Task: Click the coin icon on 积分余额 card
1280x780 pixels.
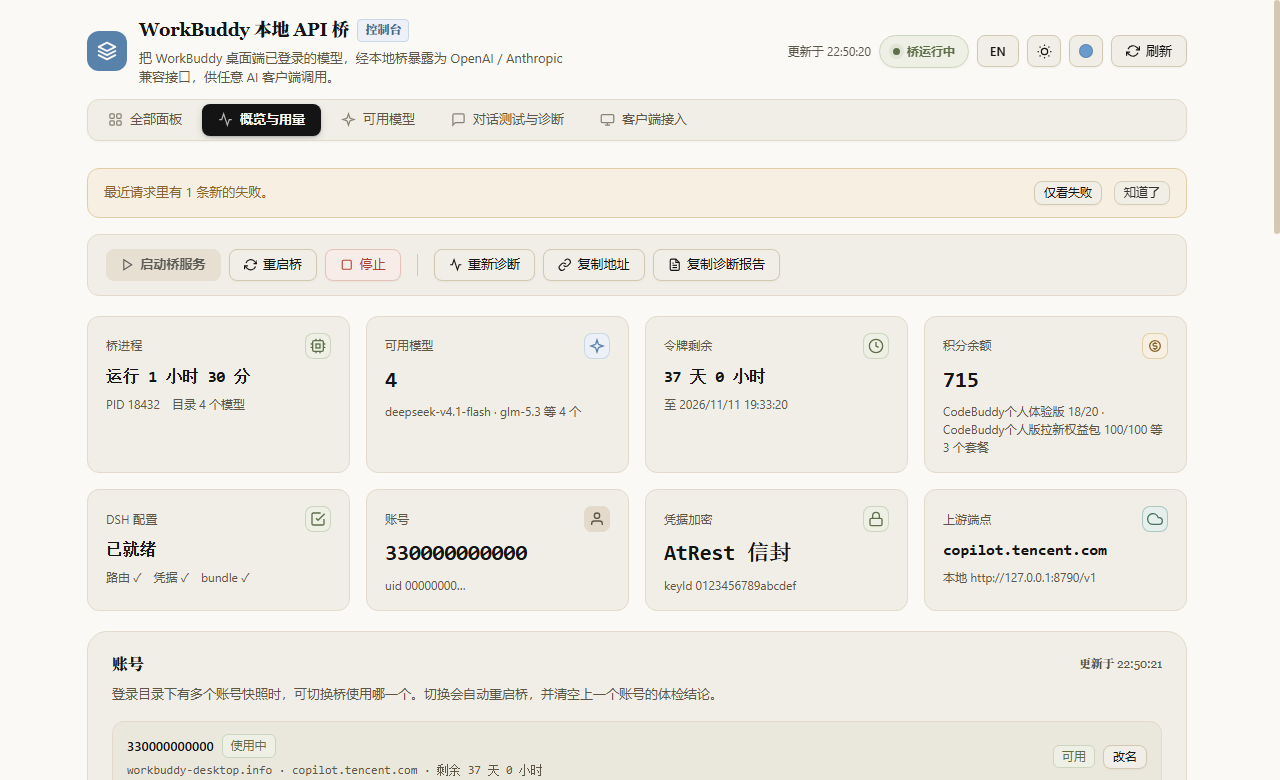Action: point(1155,346)
